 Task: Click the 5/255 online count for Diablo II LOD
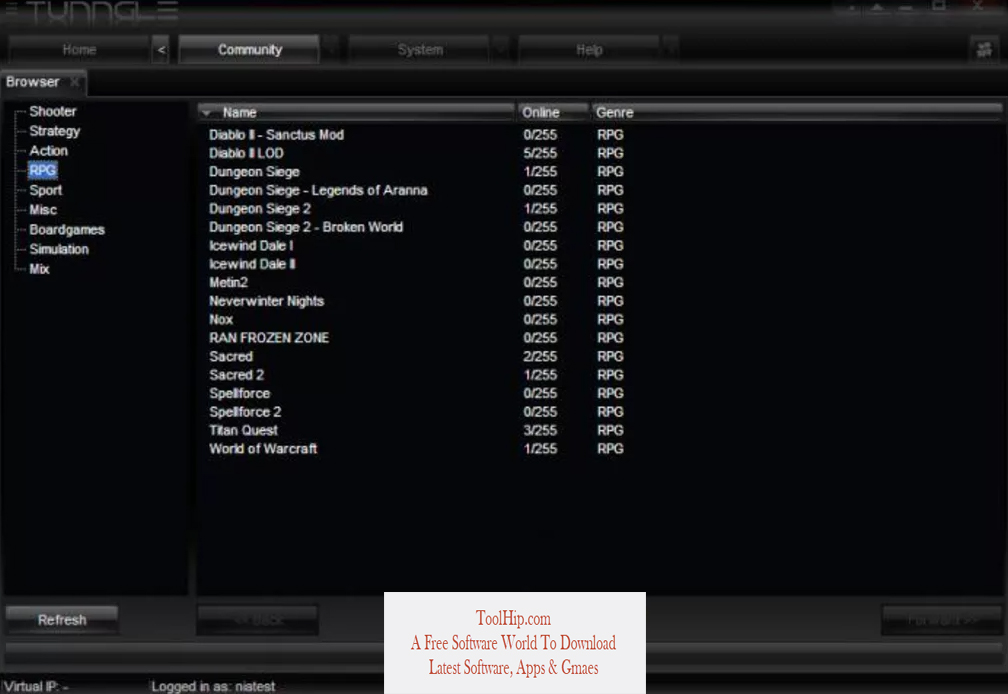click(x=540, y=153)
